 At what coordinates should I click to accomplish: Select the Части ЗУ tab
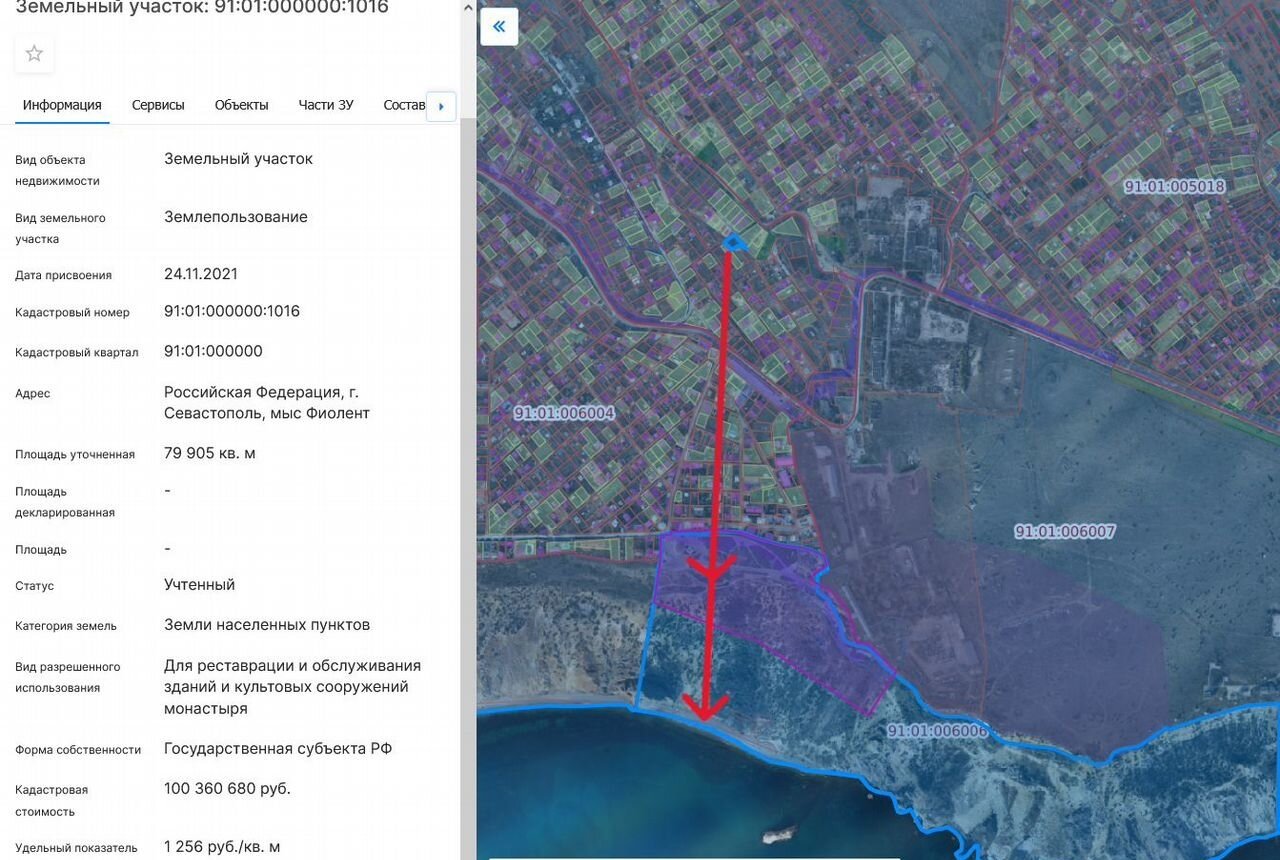click(325, 105)
